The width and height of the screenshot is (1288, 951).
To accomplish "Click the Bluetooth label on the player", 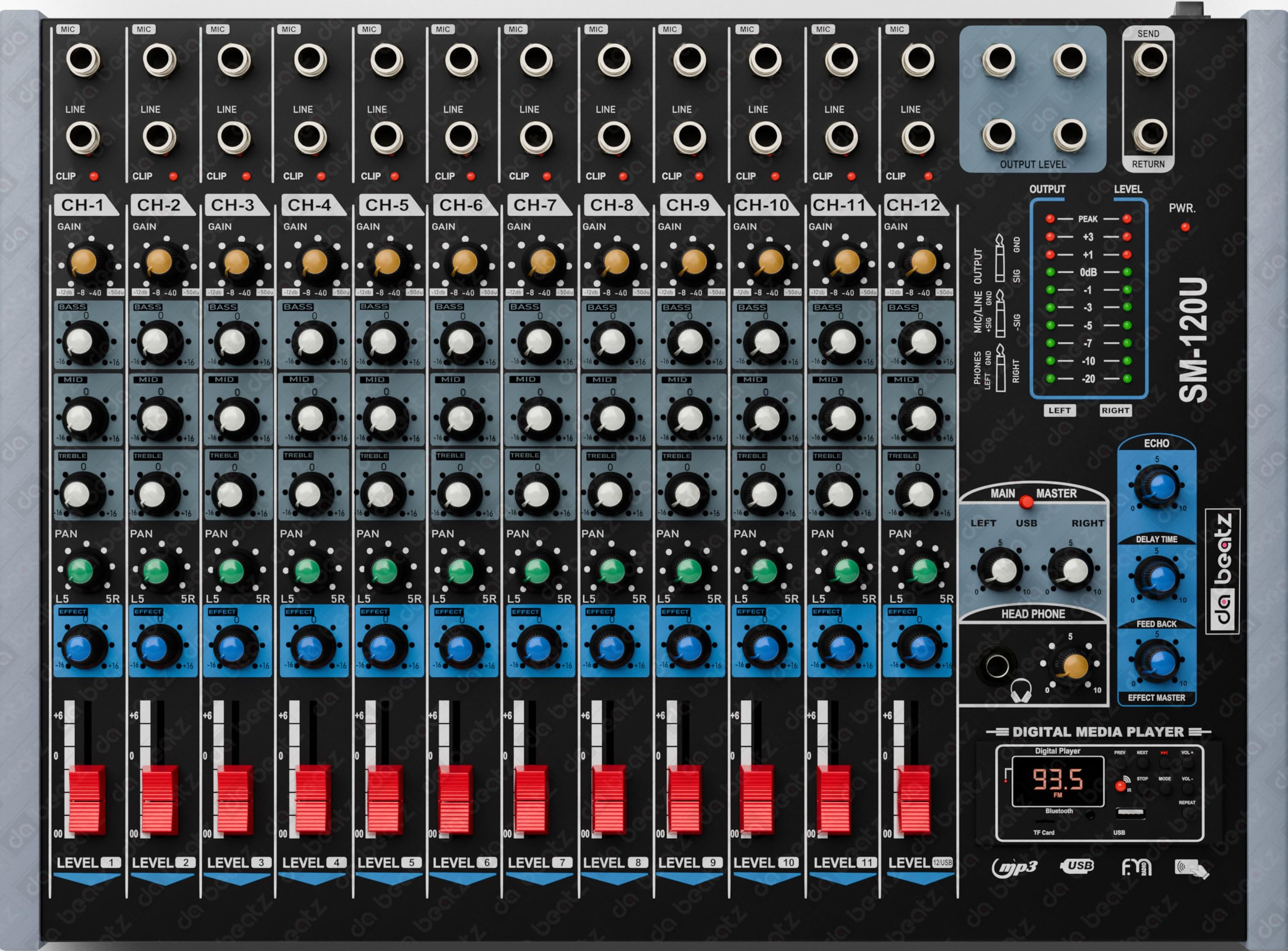I will (1060, 811).
